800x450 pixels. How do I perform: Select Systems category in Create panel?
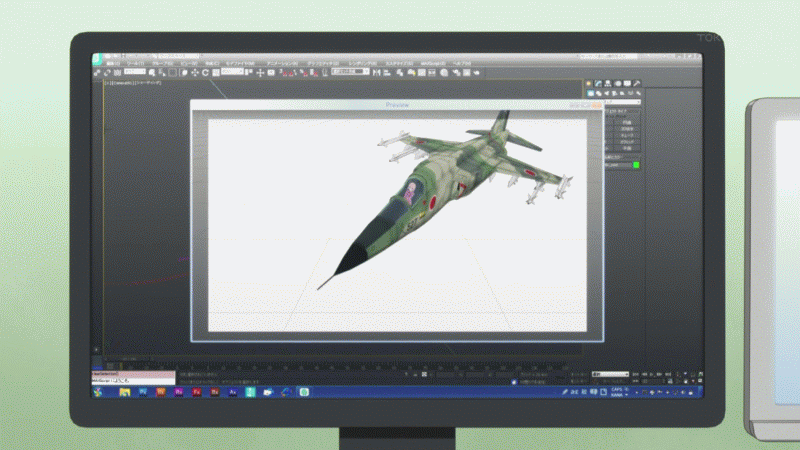[x=639, y=93]
